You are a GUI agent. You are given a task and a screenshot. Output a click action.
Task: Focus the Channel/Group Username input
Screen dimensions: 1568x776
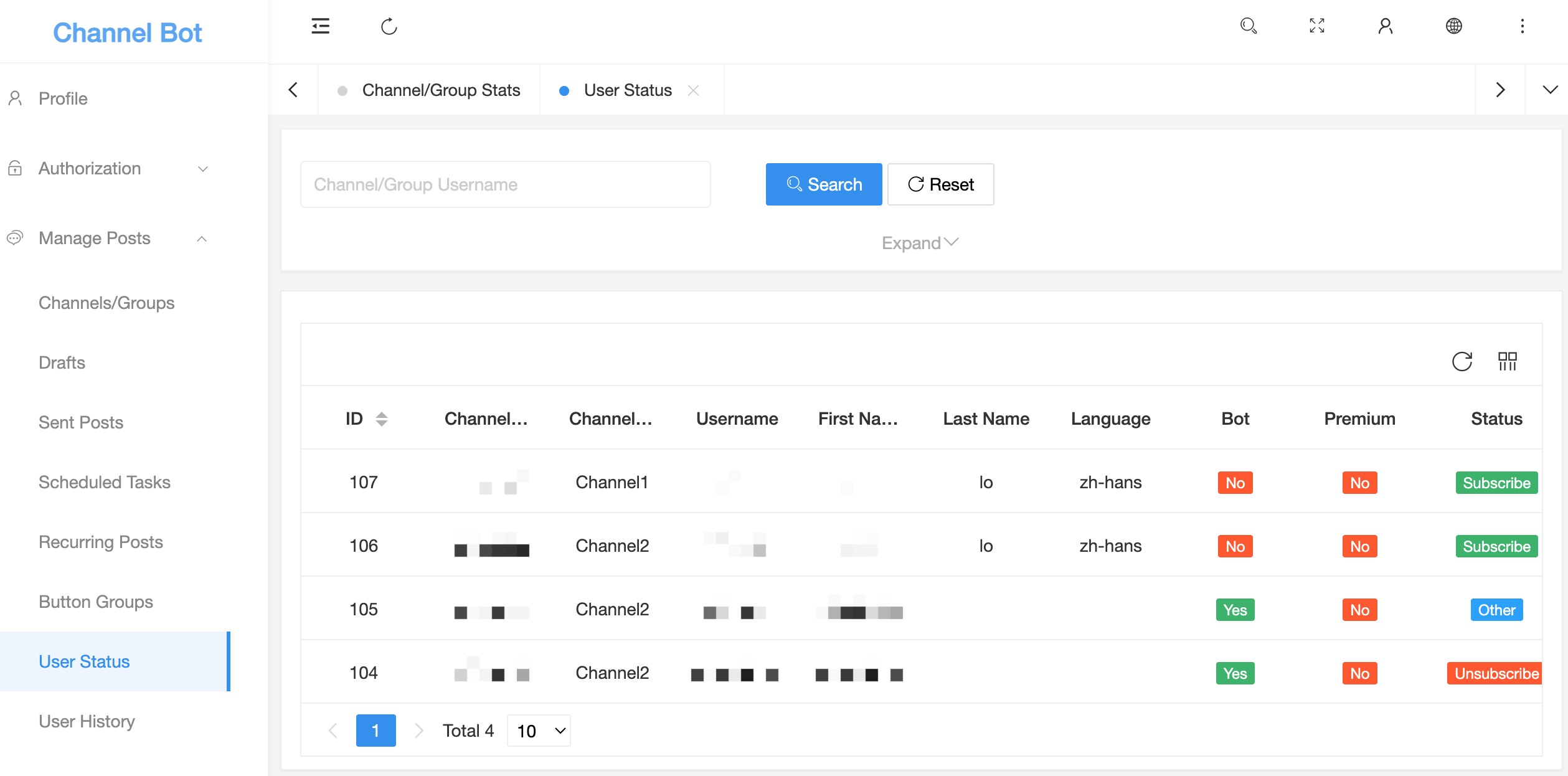click(x=506, y=184)
